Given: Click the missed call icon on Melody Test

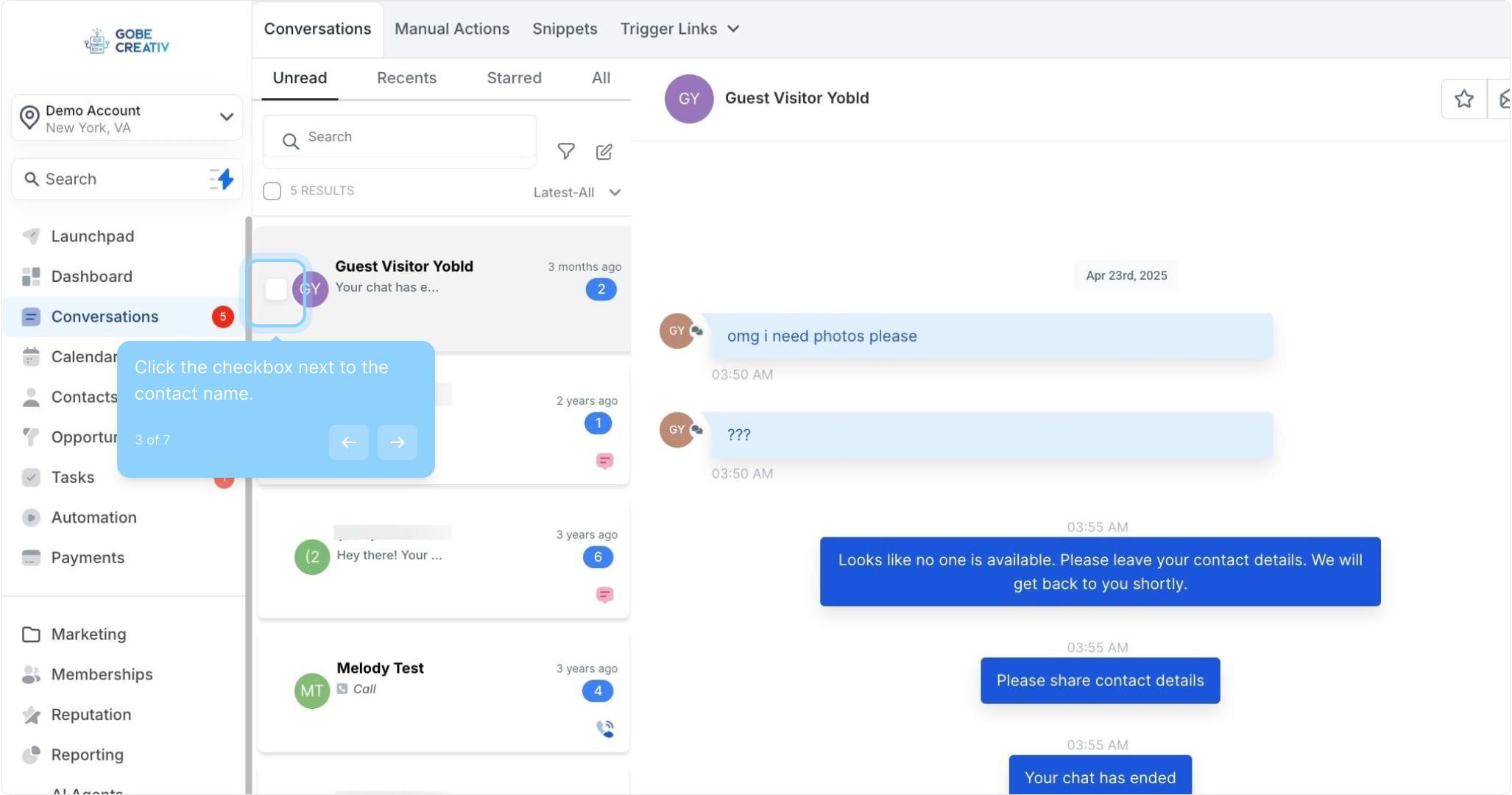Looking at the screenshot, I should (x=604, y=729).
